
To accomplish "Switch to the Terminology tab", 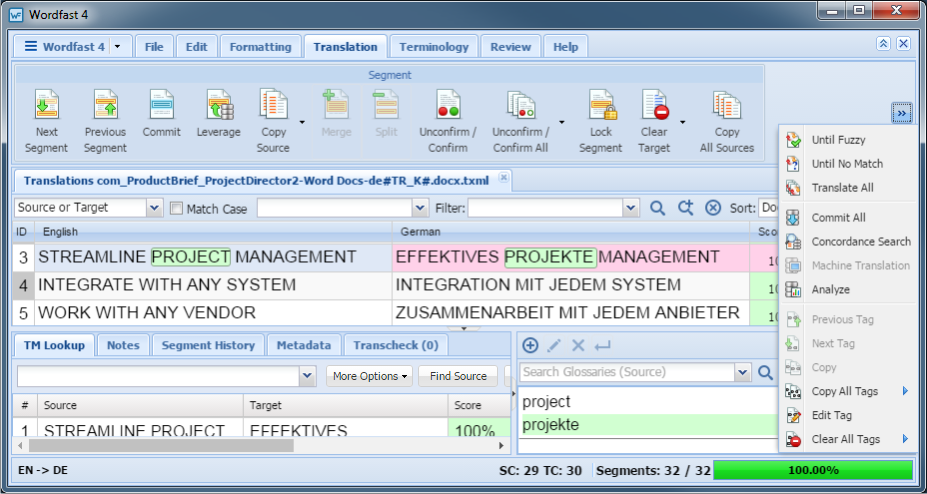I will click(x=434, y=47).
